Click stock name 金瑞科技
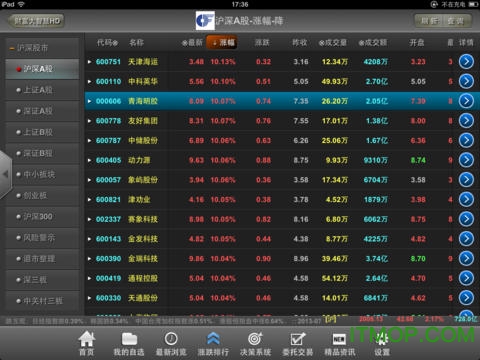 143,259
